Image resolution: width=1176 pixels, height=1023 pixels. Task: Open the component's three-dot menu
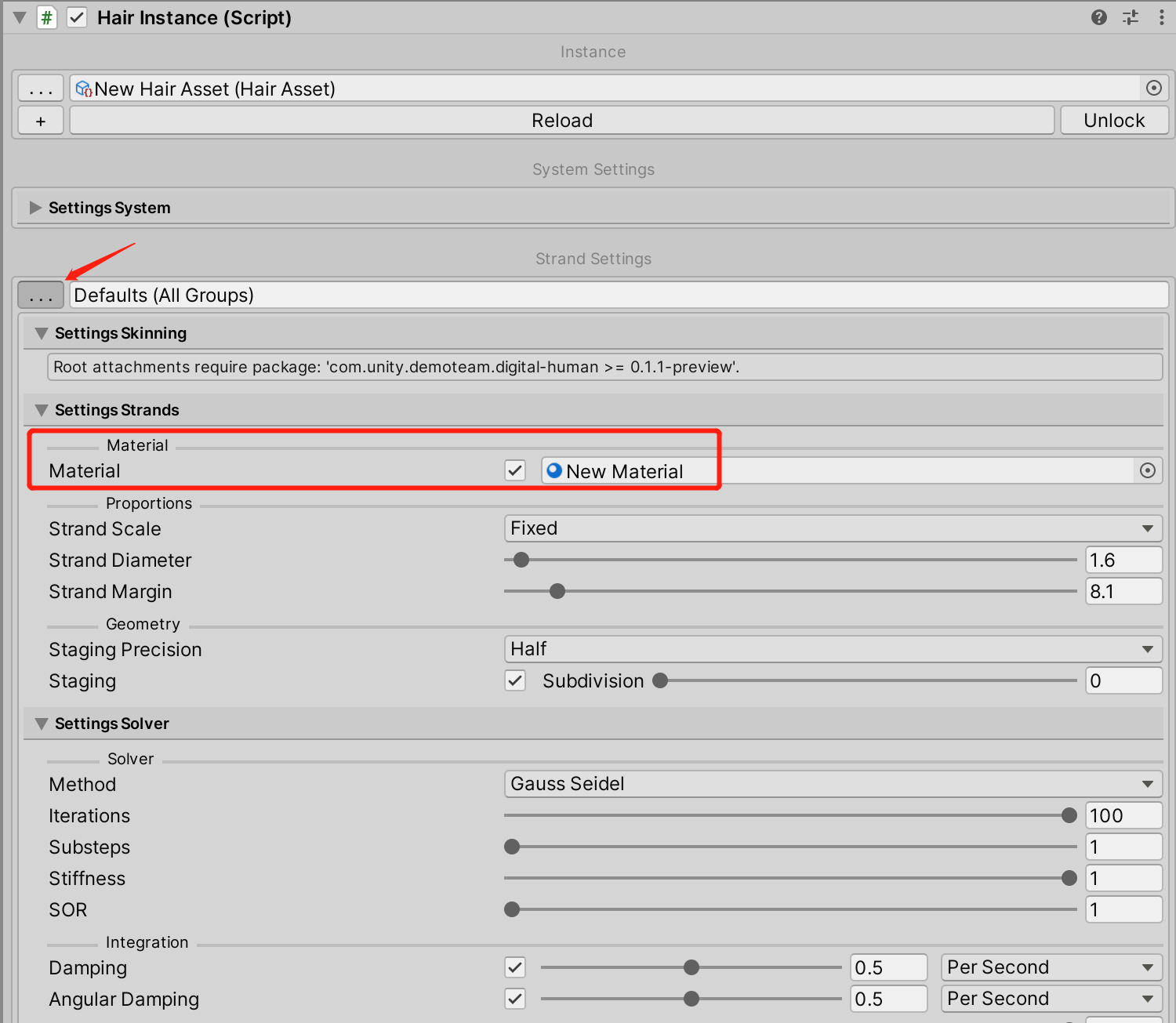coord(1161,17)
